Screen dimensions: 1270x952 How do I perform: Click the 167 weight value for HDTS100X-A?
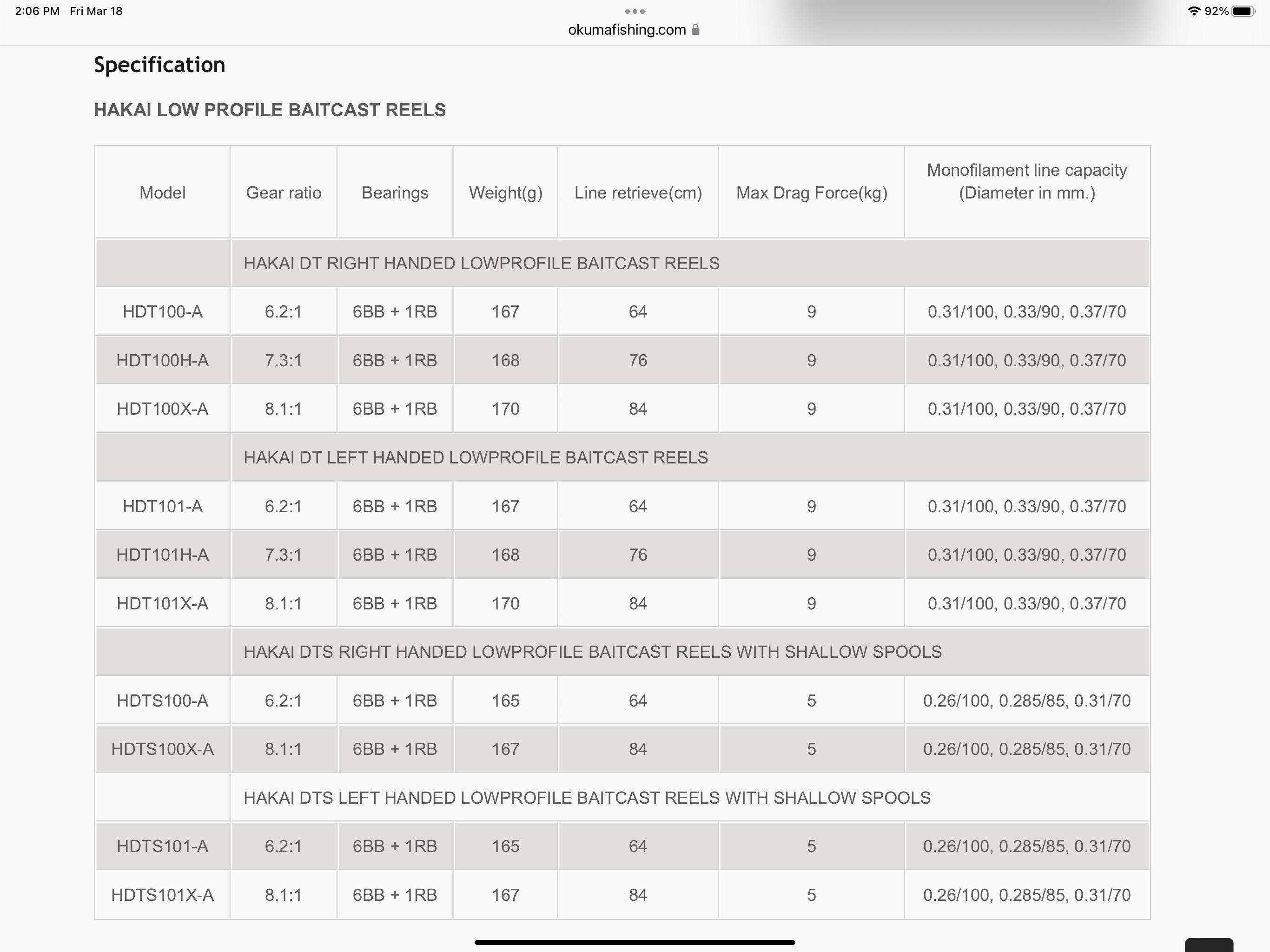(x=505, y=749)
